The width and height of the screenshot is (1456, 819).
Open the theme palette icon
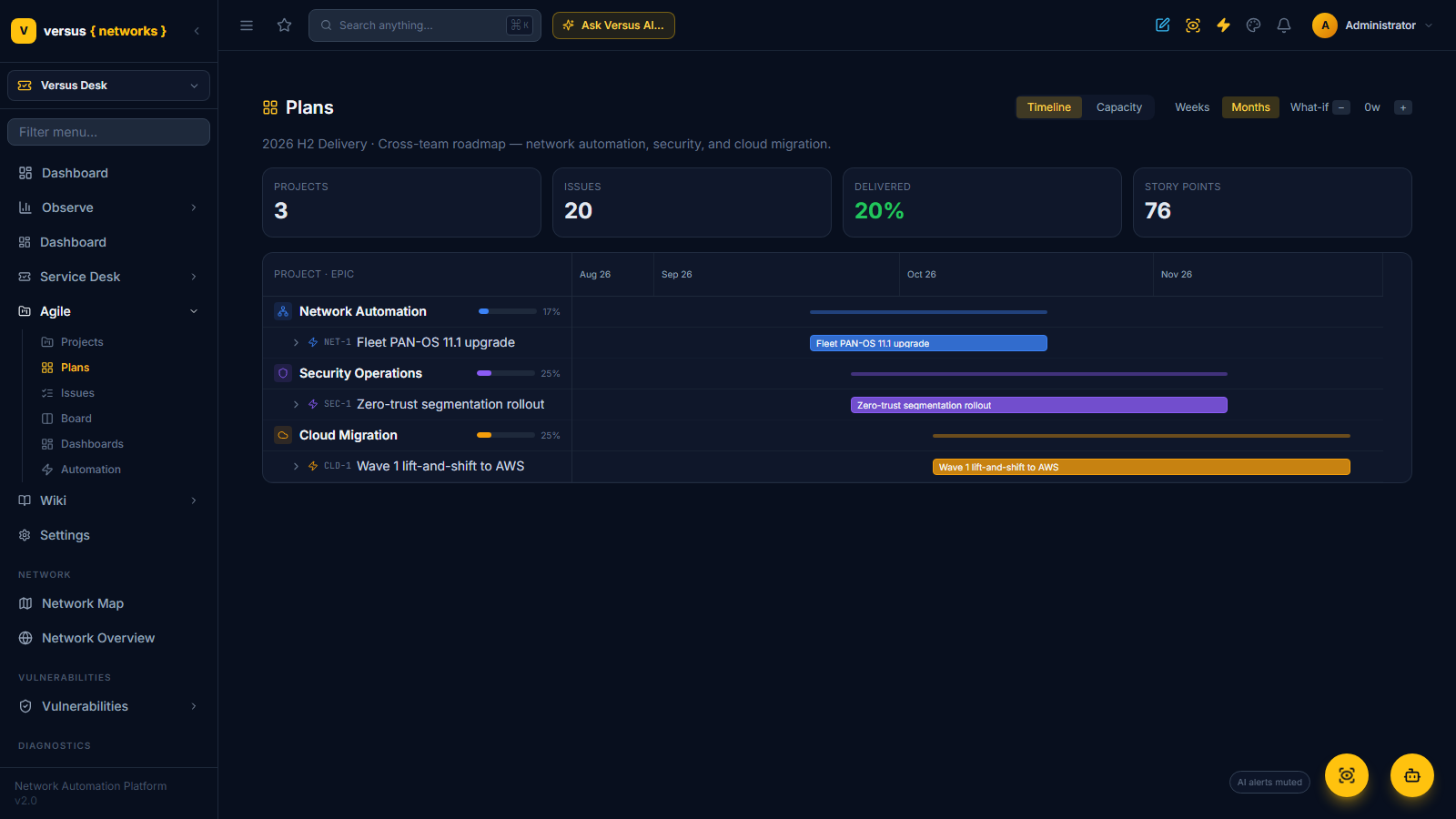(1254, 25)
